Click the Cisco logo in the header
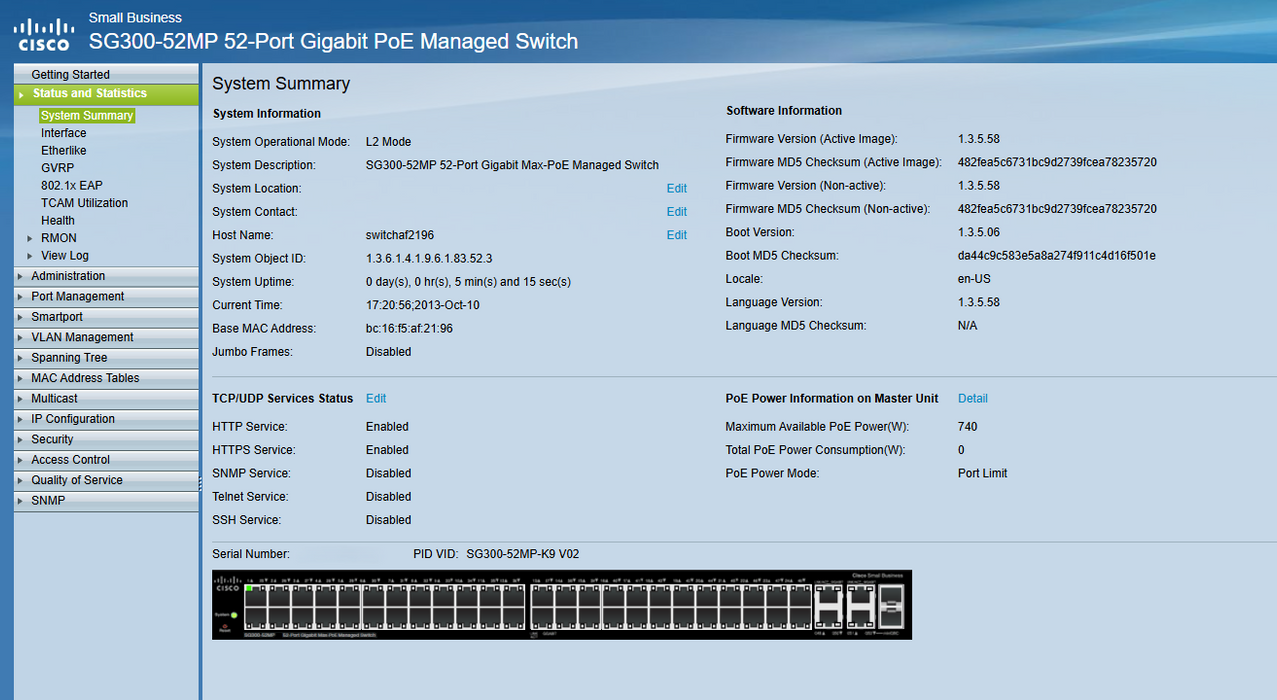This screenshot has width=1277, height=700. 43,33
